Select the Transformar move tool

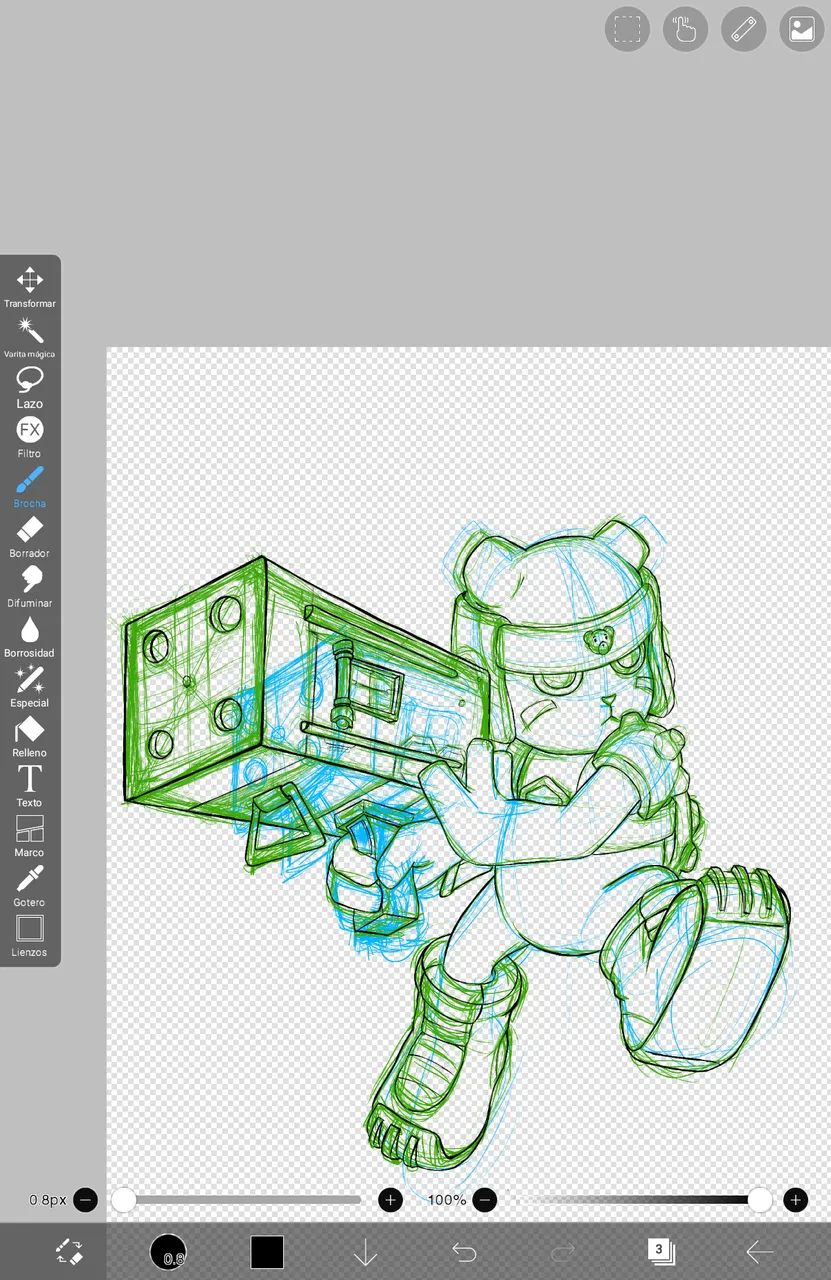coord(30,286)
